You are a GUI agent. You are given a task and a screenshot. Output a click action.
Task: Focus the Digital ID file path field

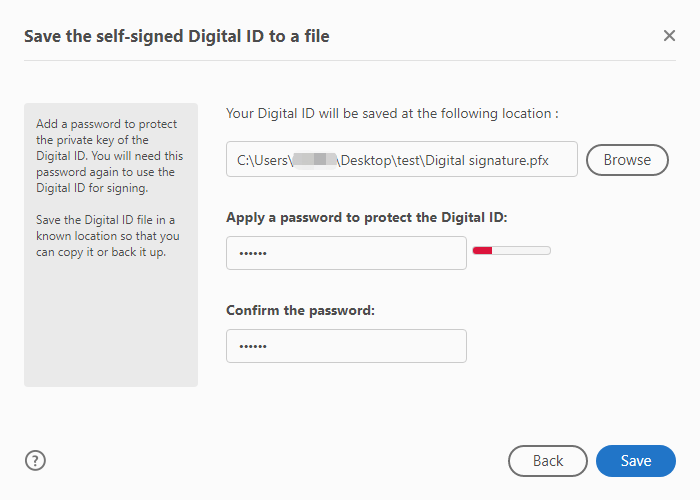tap(402, 159)
